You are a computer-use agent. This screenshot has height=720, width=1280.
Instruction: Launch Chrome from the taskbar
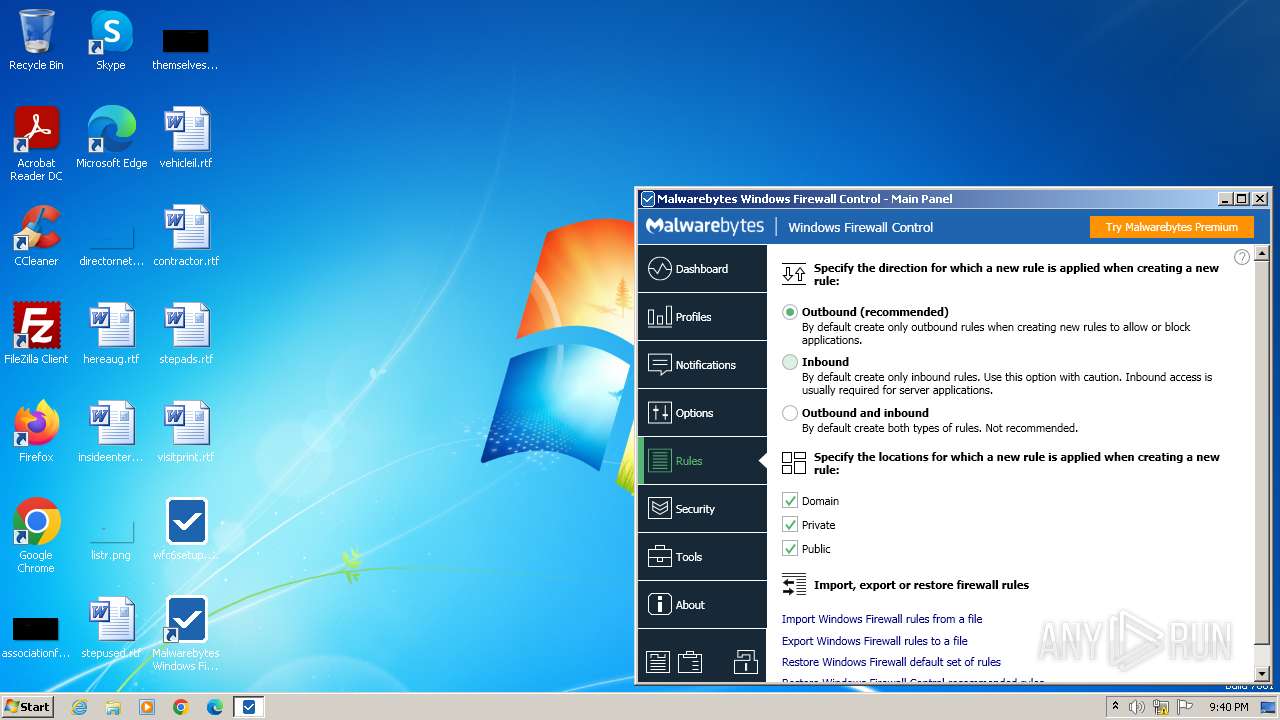click(x=181, y=707)
